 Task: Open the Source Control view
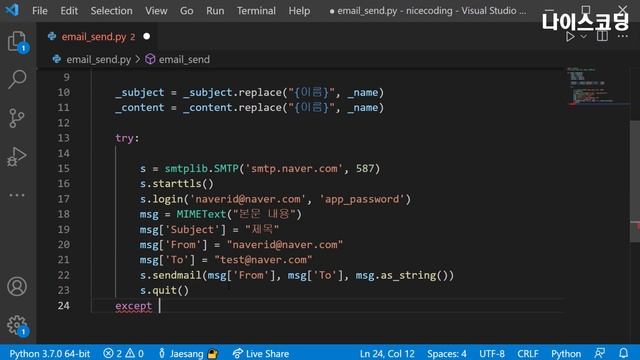[x=17, y=118]
